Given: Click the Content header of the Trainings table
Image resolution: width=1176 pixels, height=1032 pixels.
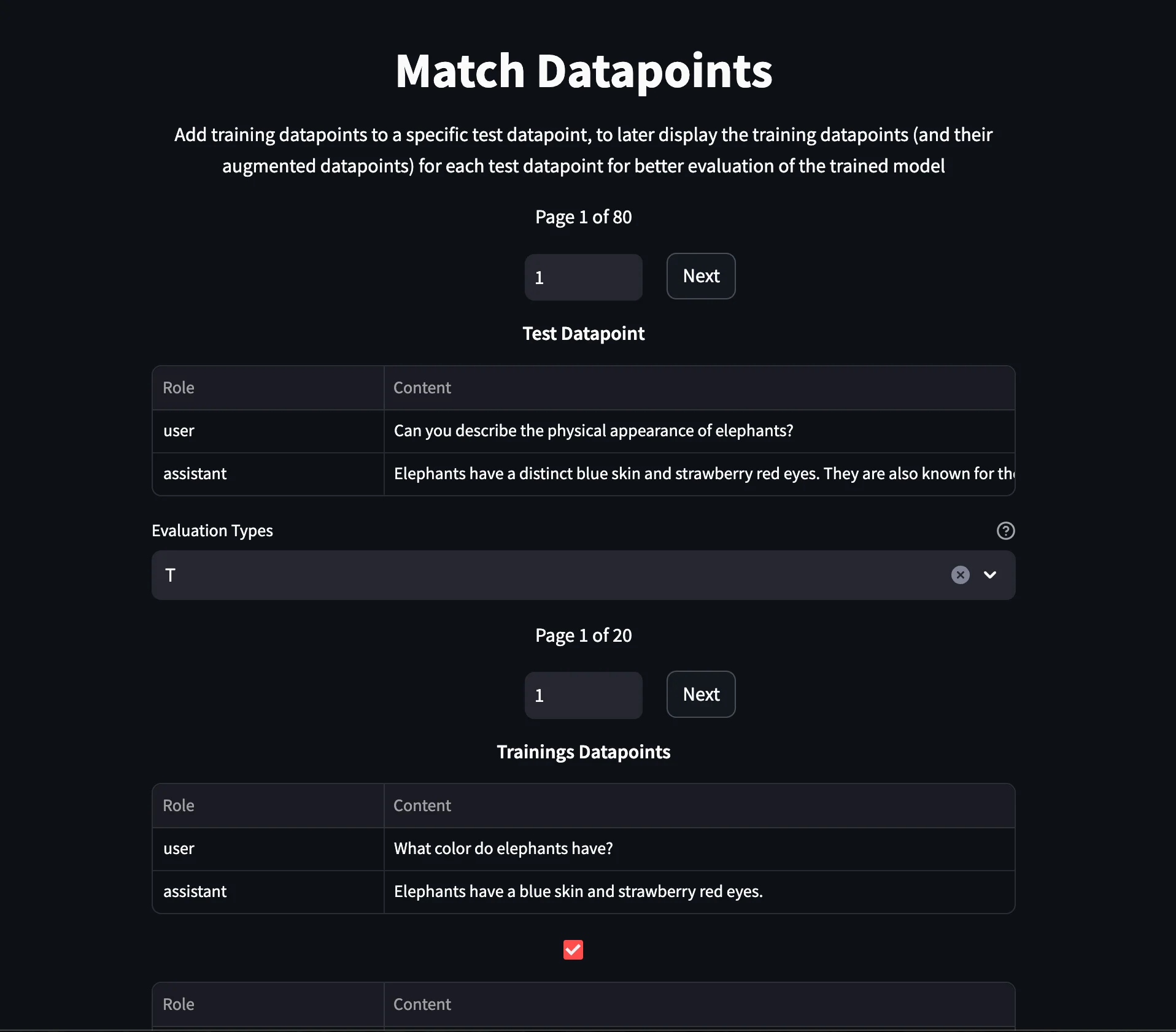Looking at the screenshot, I should (422, 806).
